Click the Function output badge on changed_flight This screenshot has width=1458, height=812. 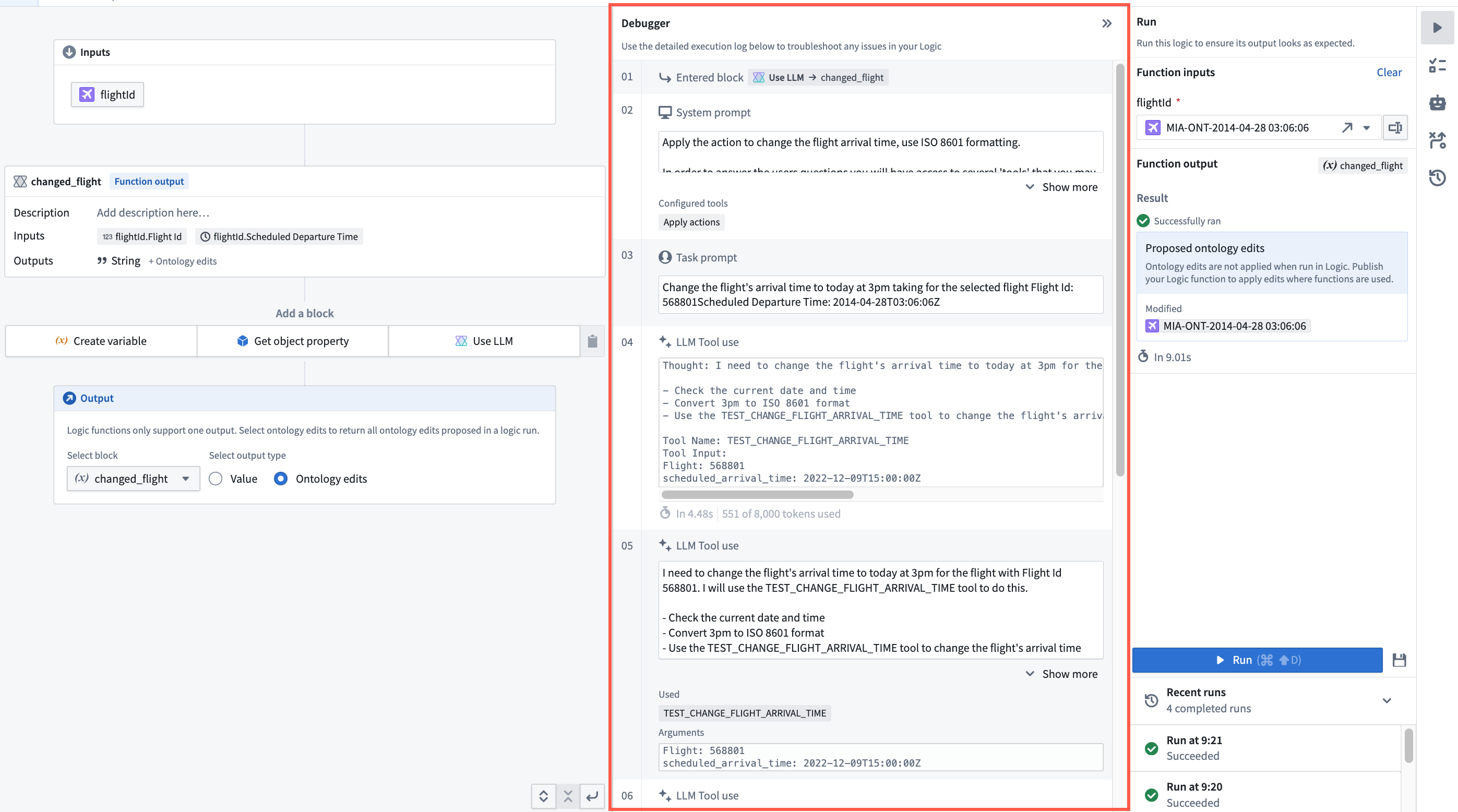click(149, 181)
